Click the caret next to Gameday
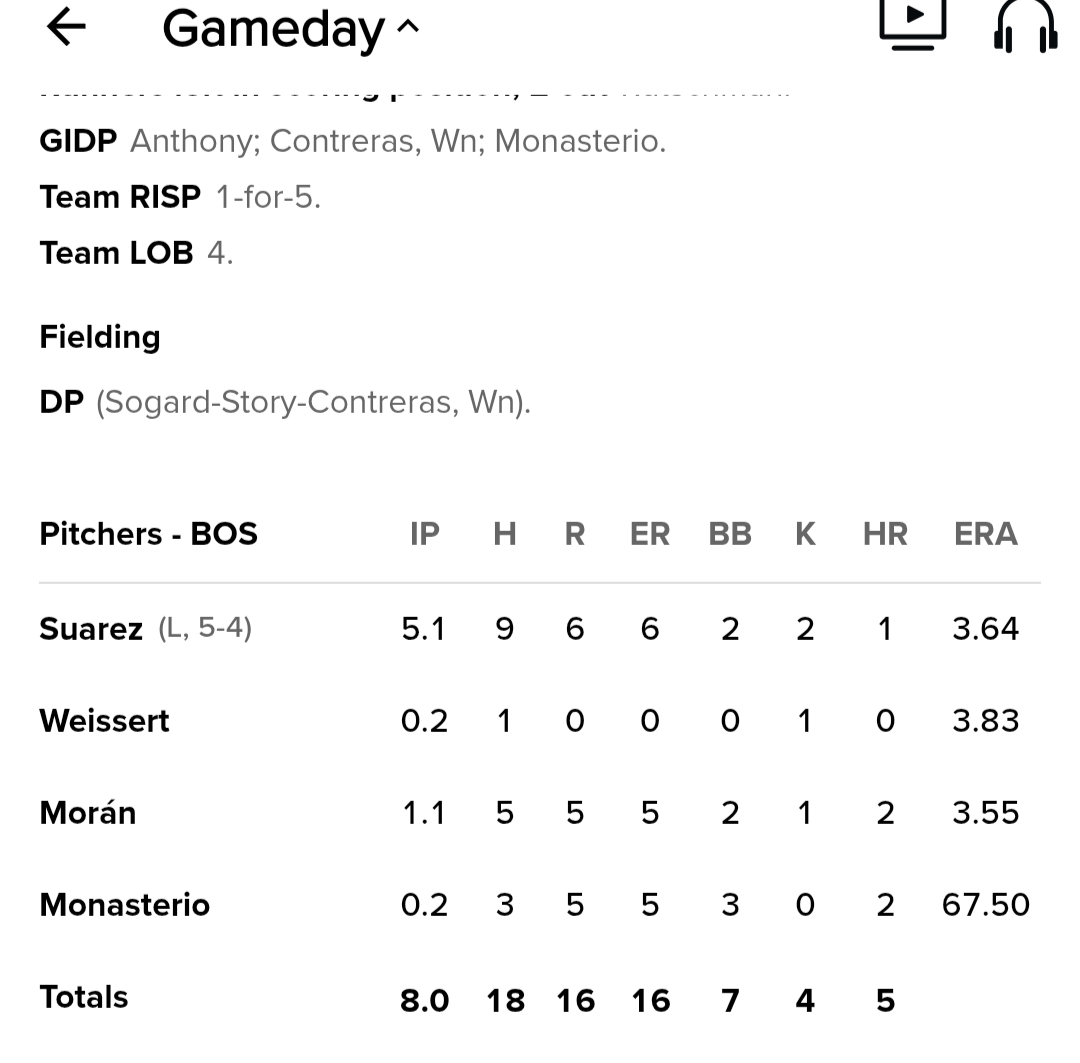 pyautogui.click(x=408, y=28)
